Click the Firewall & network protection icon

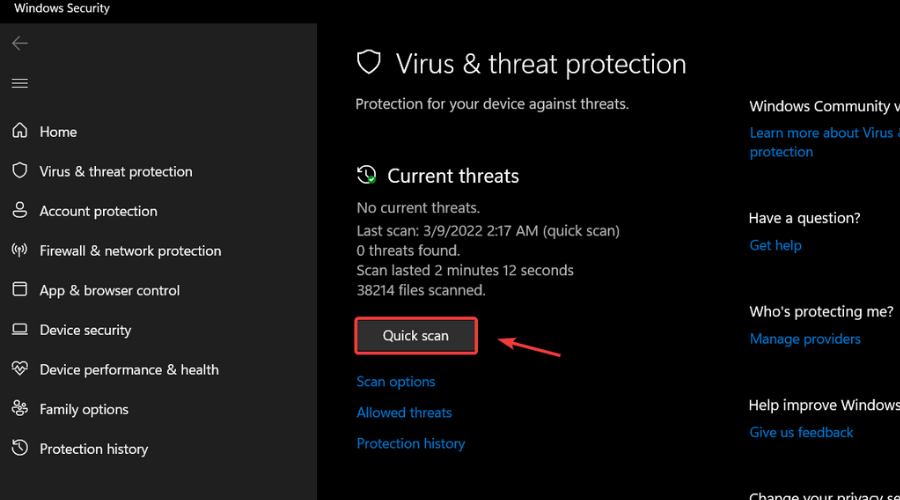tap(20, 250)
